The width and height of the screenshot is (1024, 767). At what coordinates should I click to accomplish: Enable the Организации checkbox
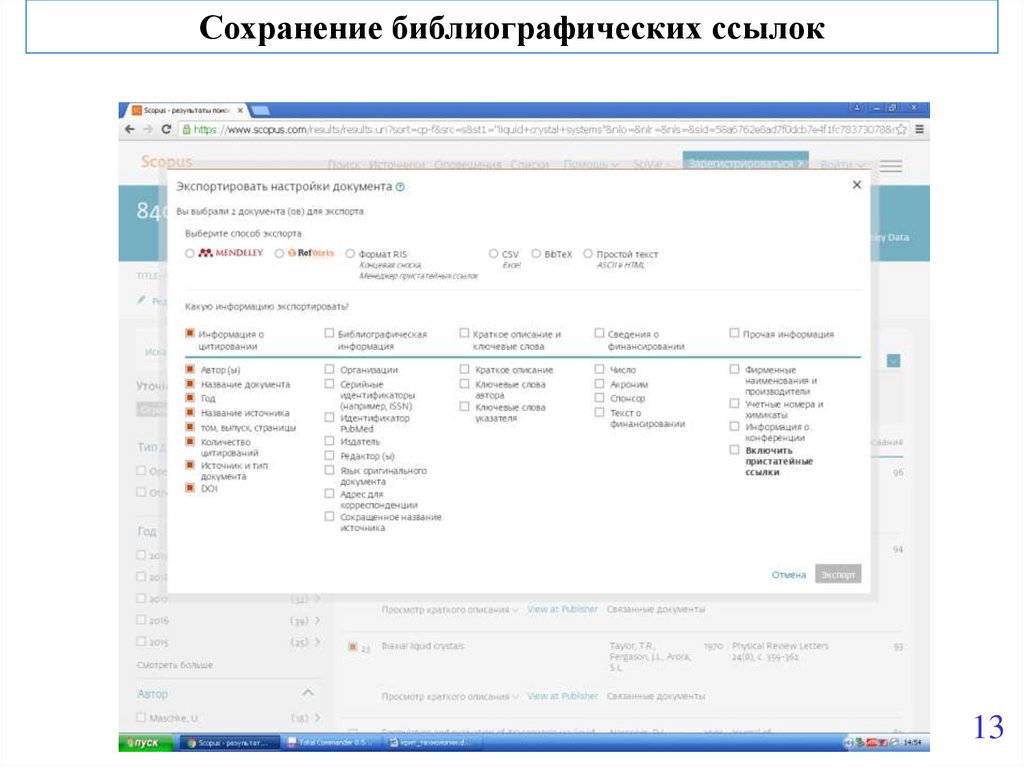coord(329,370)
